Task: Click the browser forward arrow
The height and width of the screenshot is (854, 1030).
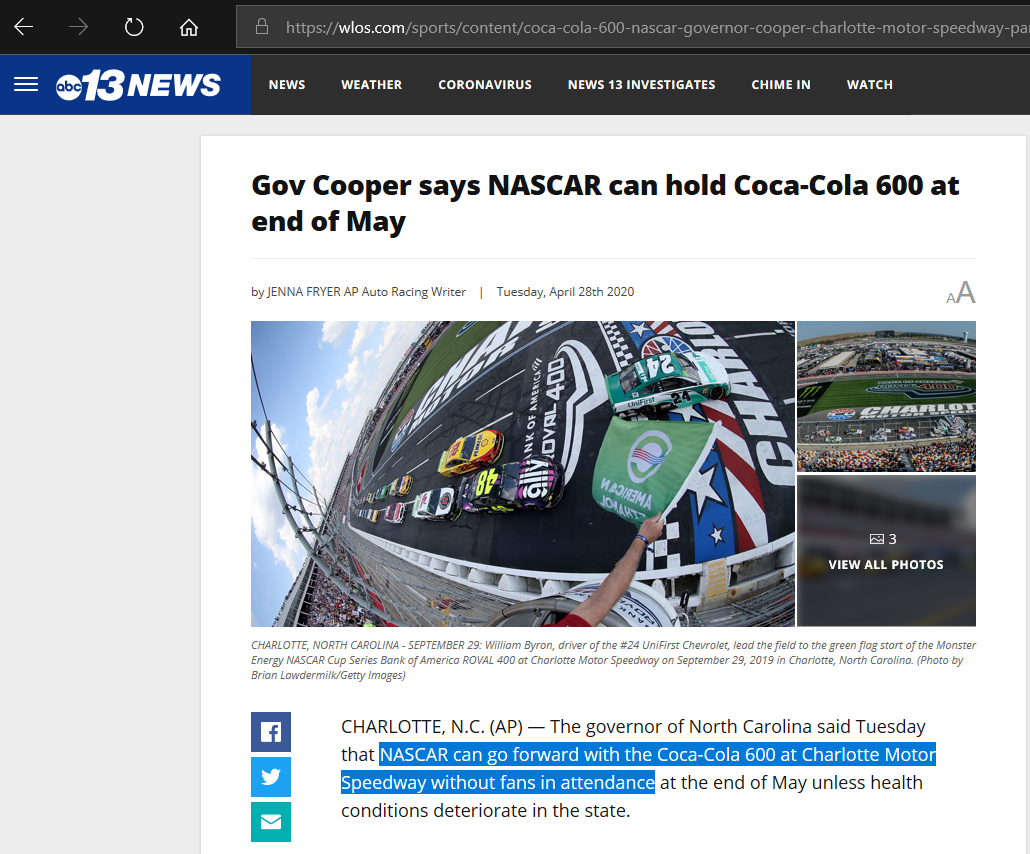Action: point(79,27)
